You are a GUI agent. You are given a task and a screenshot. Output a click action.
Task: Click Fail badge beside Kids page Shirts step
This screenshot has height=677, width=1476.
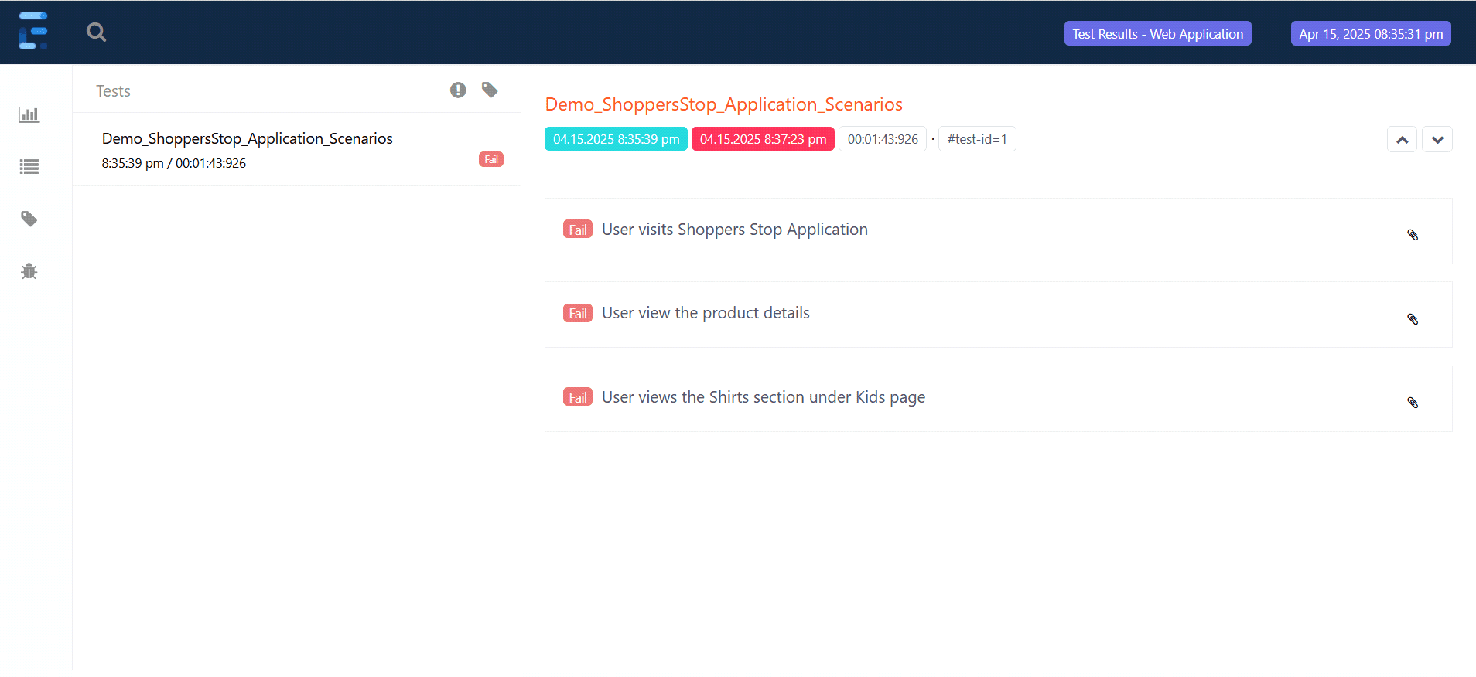click(x=578, y=397)
